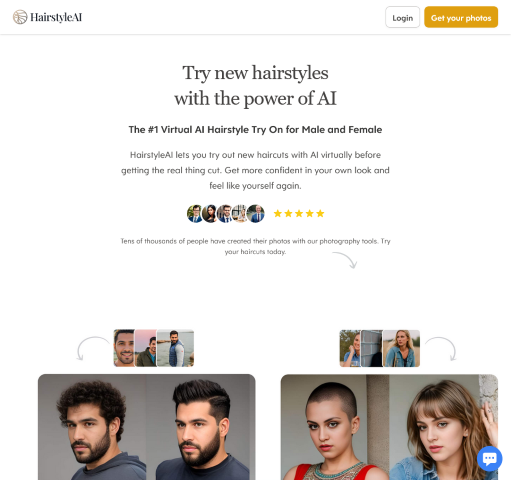The image size is (511, 480).
Task: Select the smiling man close-up source photo
Action: coord(124,348)
